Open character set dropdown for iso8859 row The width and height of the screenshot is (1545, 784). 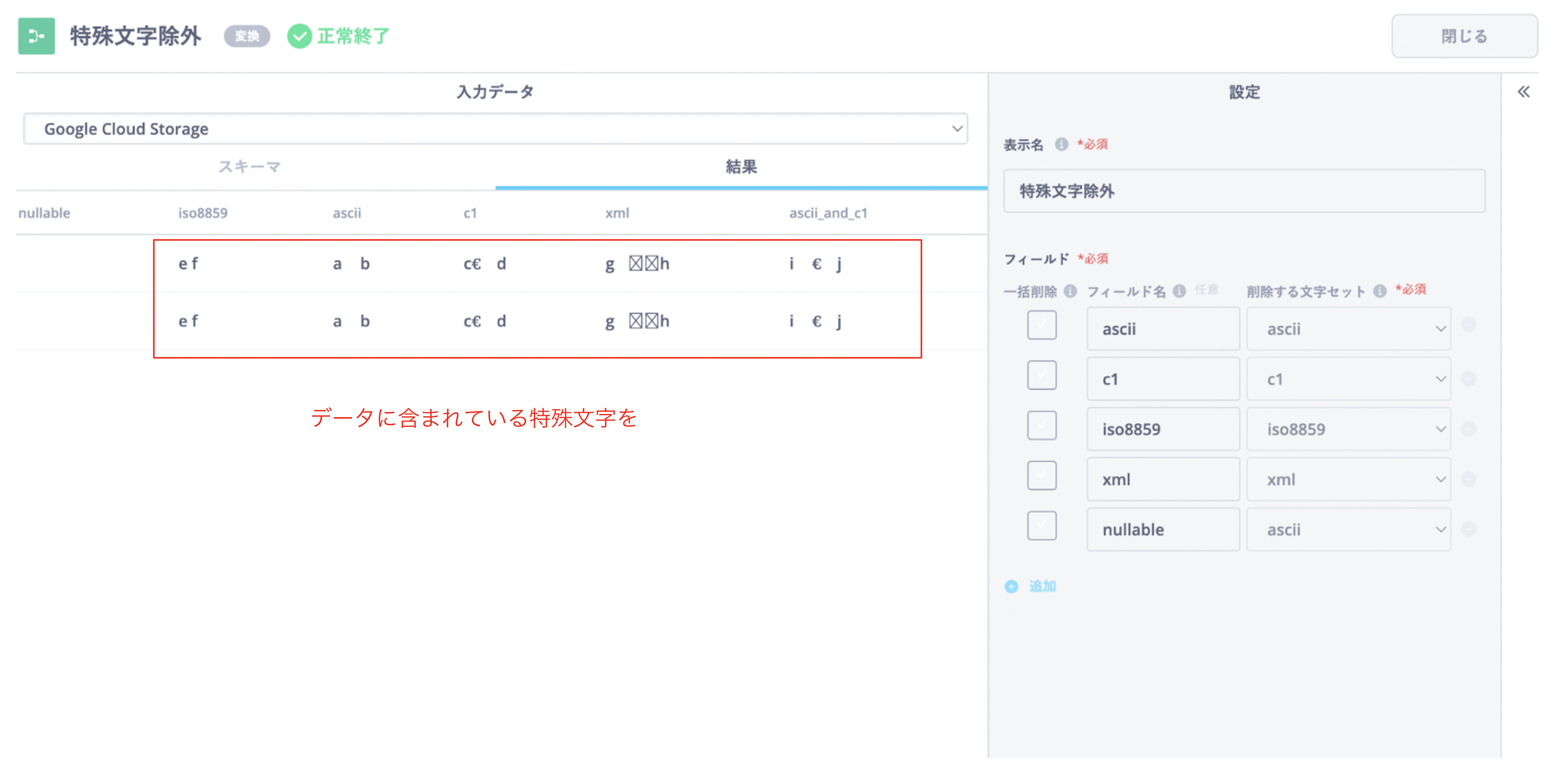(1348, 430)
